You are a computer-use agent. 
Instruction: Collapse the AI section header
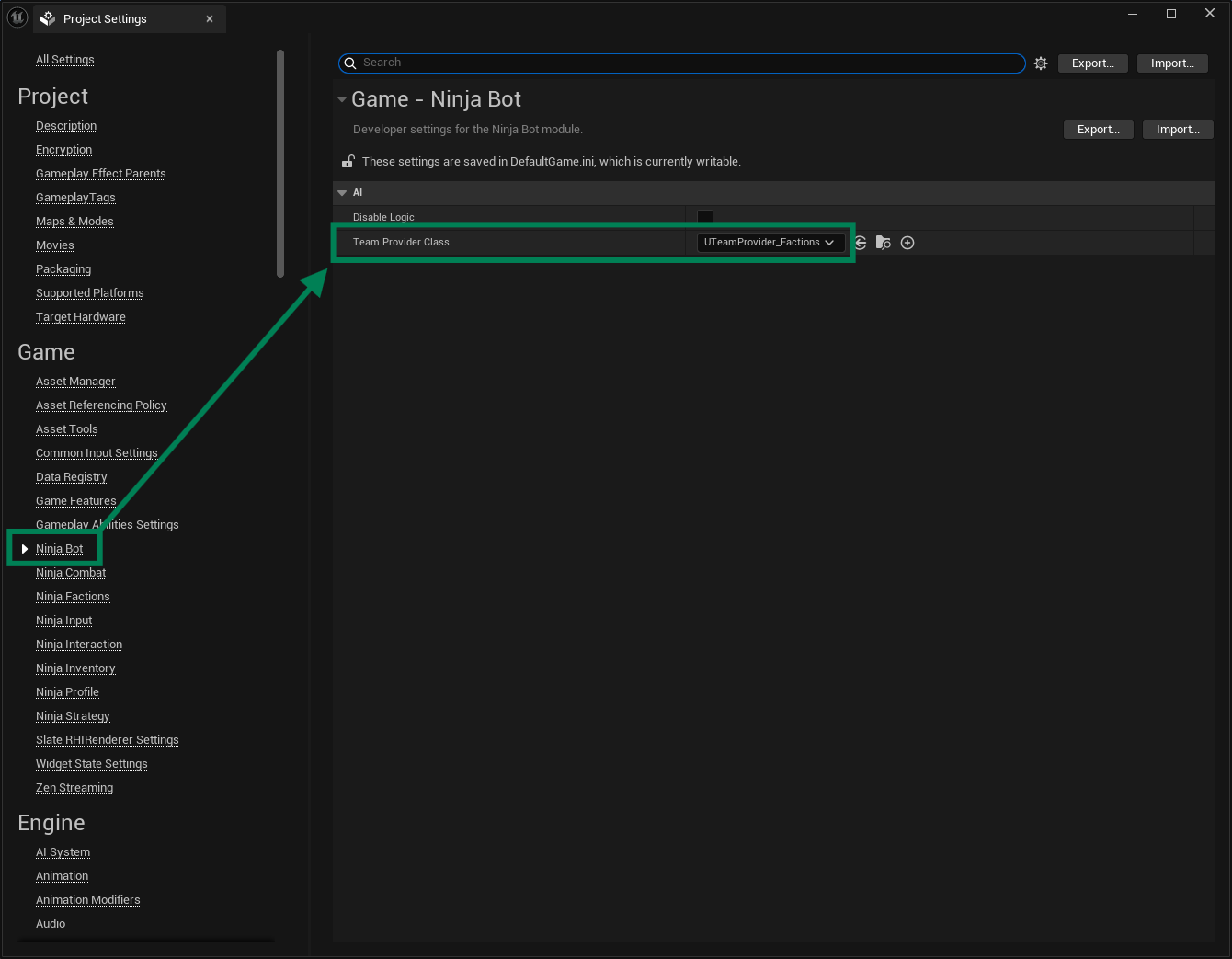[x=342, y=192]
